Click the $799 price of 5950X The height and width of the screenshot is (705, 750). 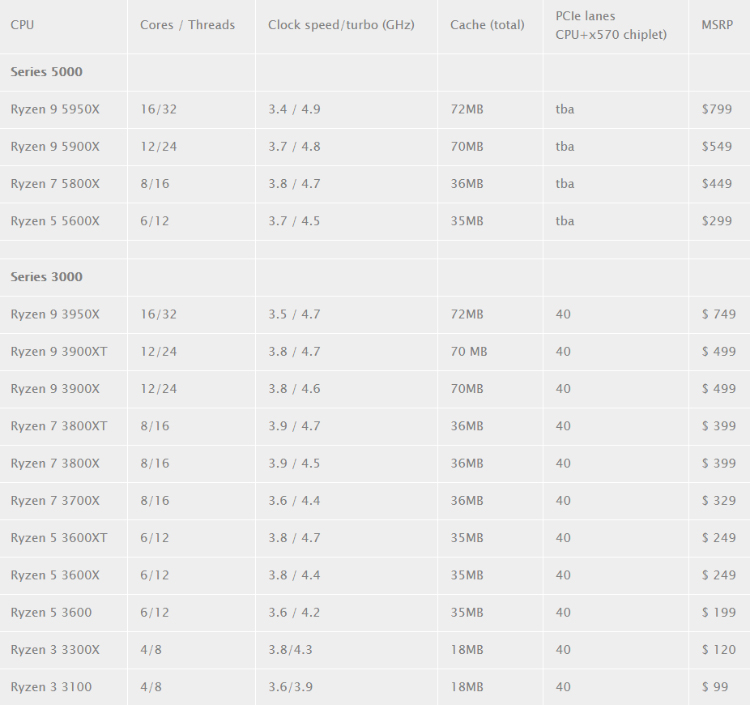coord(717,110)
